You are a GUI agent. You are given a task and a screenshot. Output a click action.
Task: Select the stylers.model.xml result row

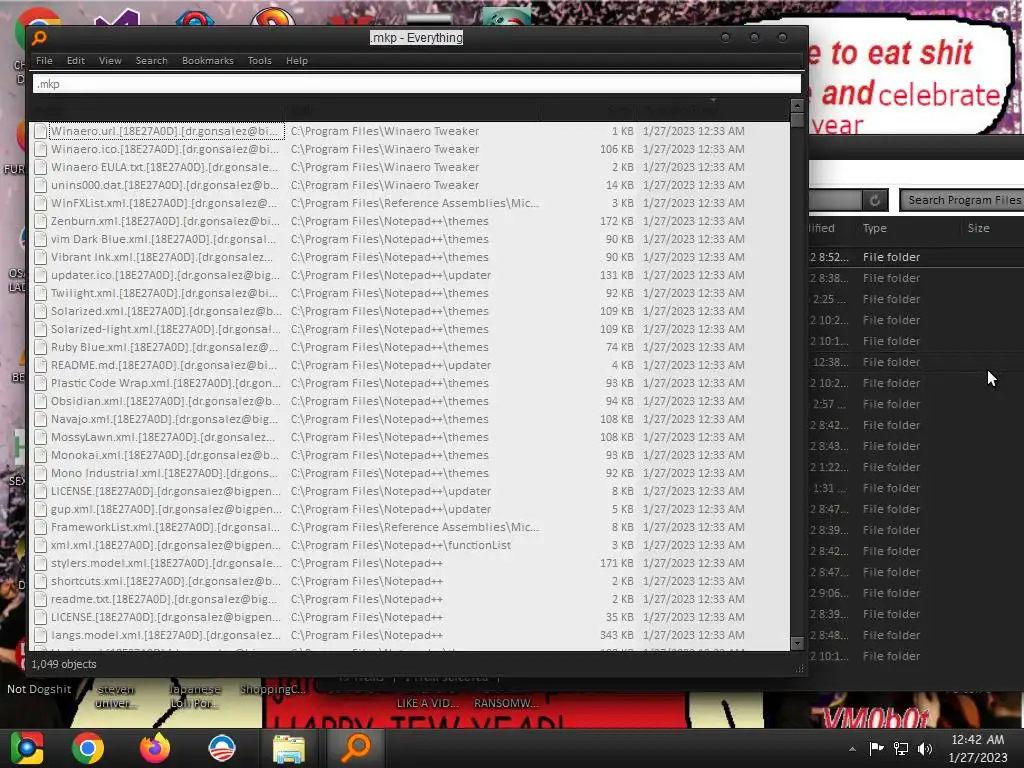410,563
